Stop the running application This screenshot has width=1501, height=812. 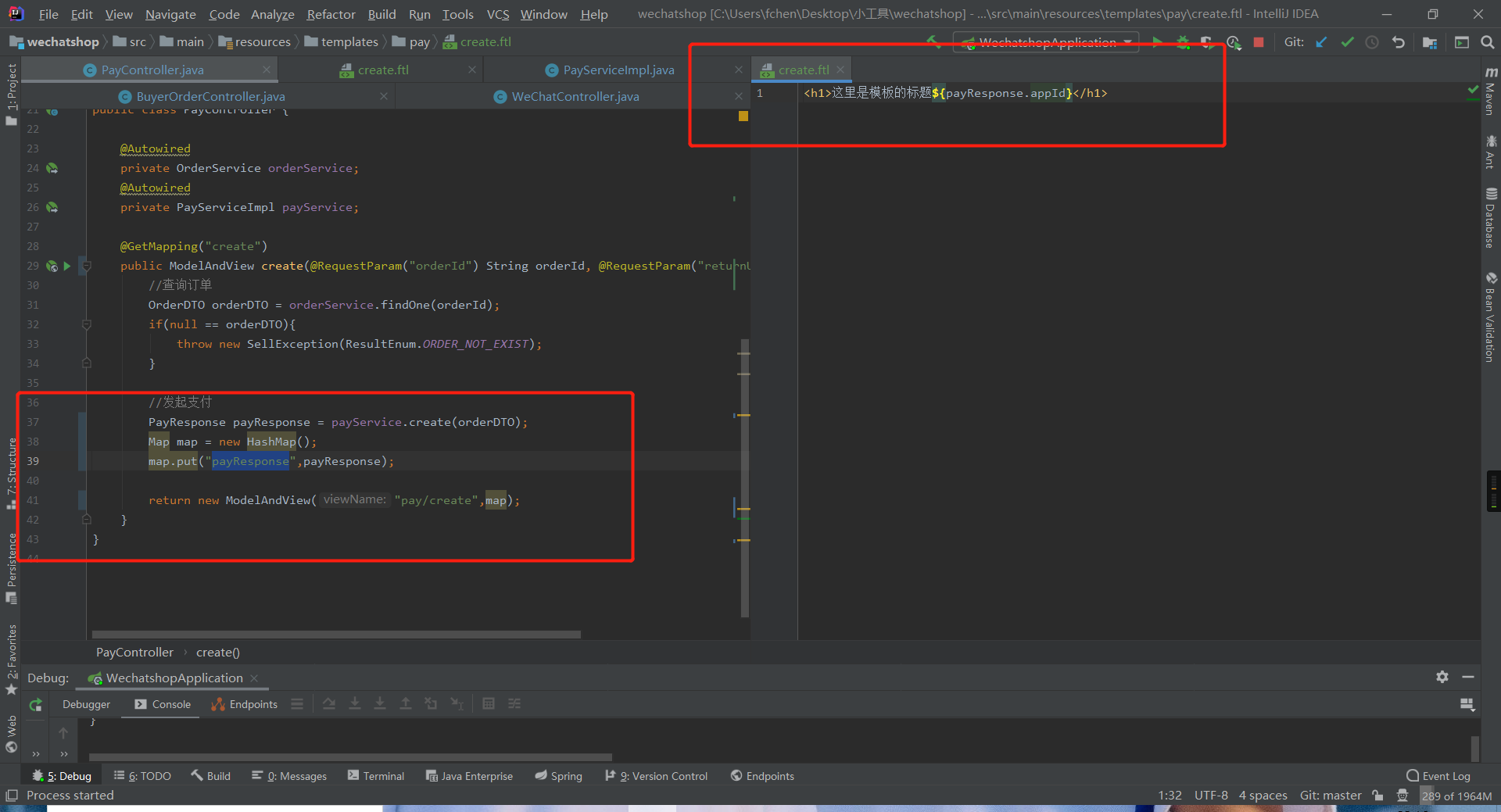coord(1259,42)
